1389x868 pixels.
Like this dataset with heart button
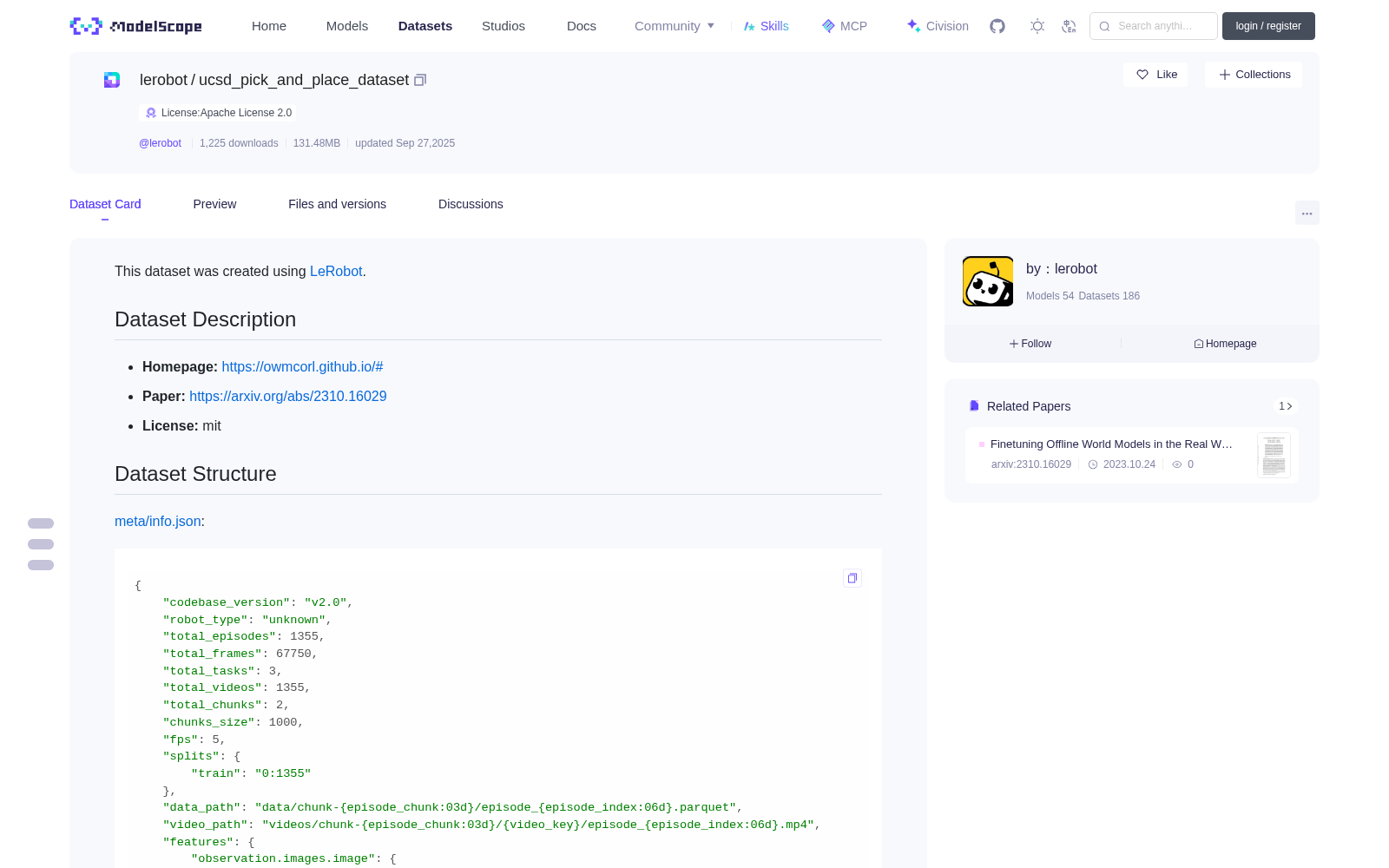click(1155, 75)
